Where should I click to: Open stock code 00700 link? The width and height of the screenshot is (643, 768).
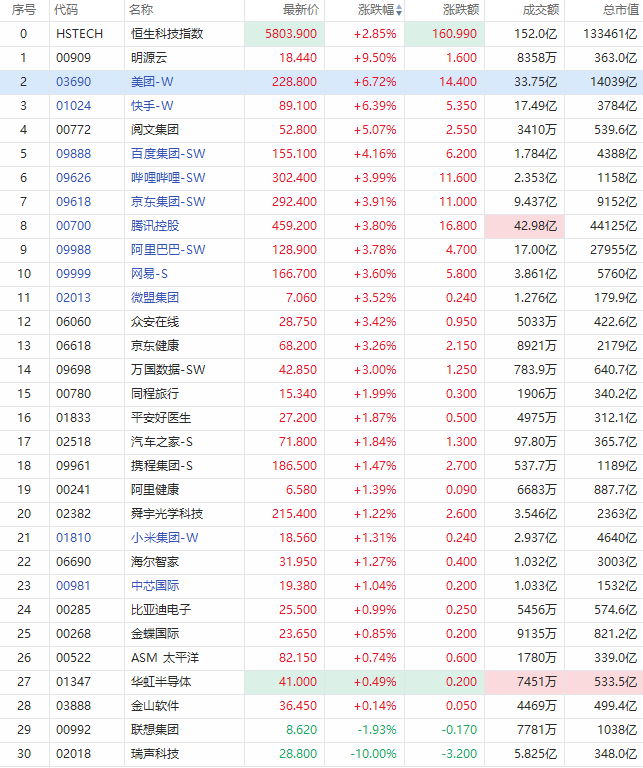coord(73,226)
